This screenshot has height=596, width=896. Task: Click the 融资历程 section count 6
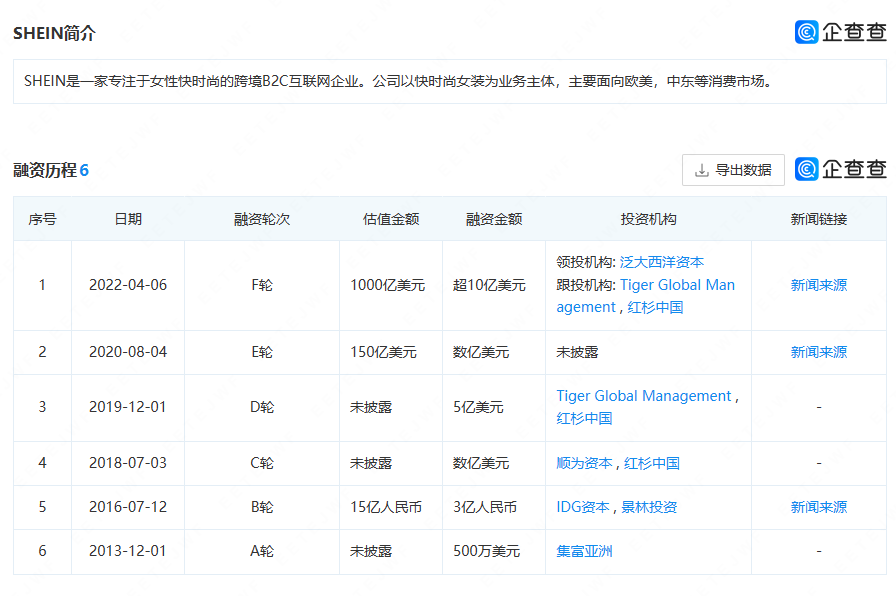(84, 170)
